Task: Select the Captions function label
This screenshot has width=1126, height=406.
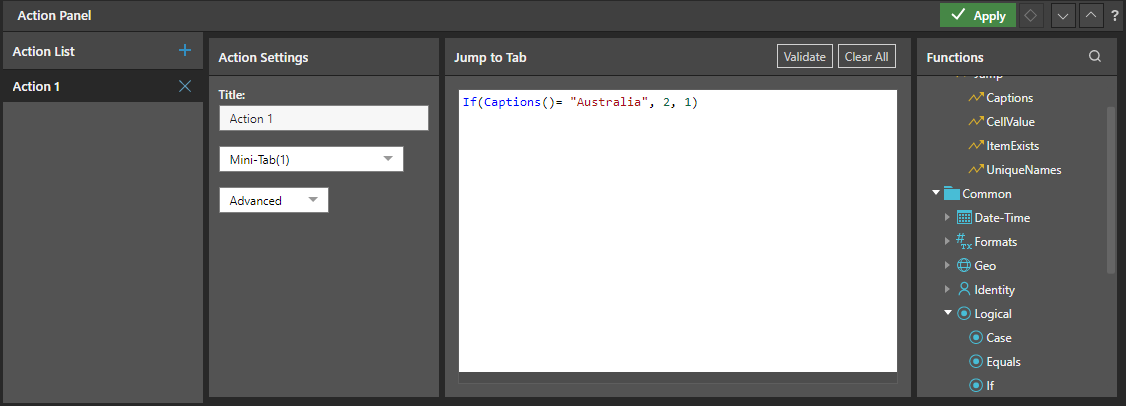Action: click(1010, 97)
